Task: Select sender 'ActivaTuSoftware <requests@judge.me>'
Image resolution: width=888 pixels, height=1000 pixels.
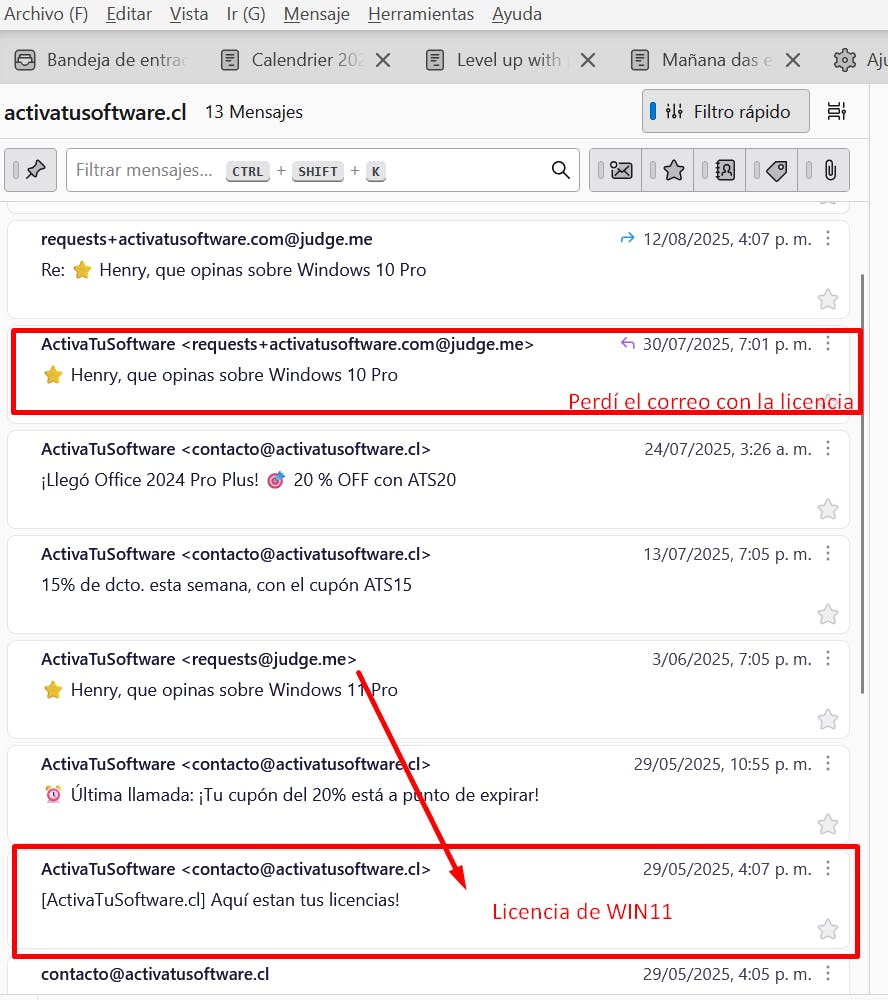Action: 198,659
